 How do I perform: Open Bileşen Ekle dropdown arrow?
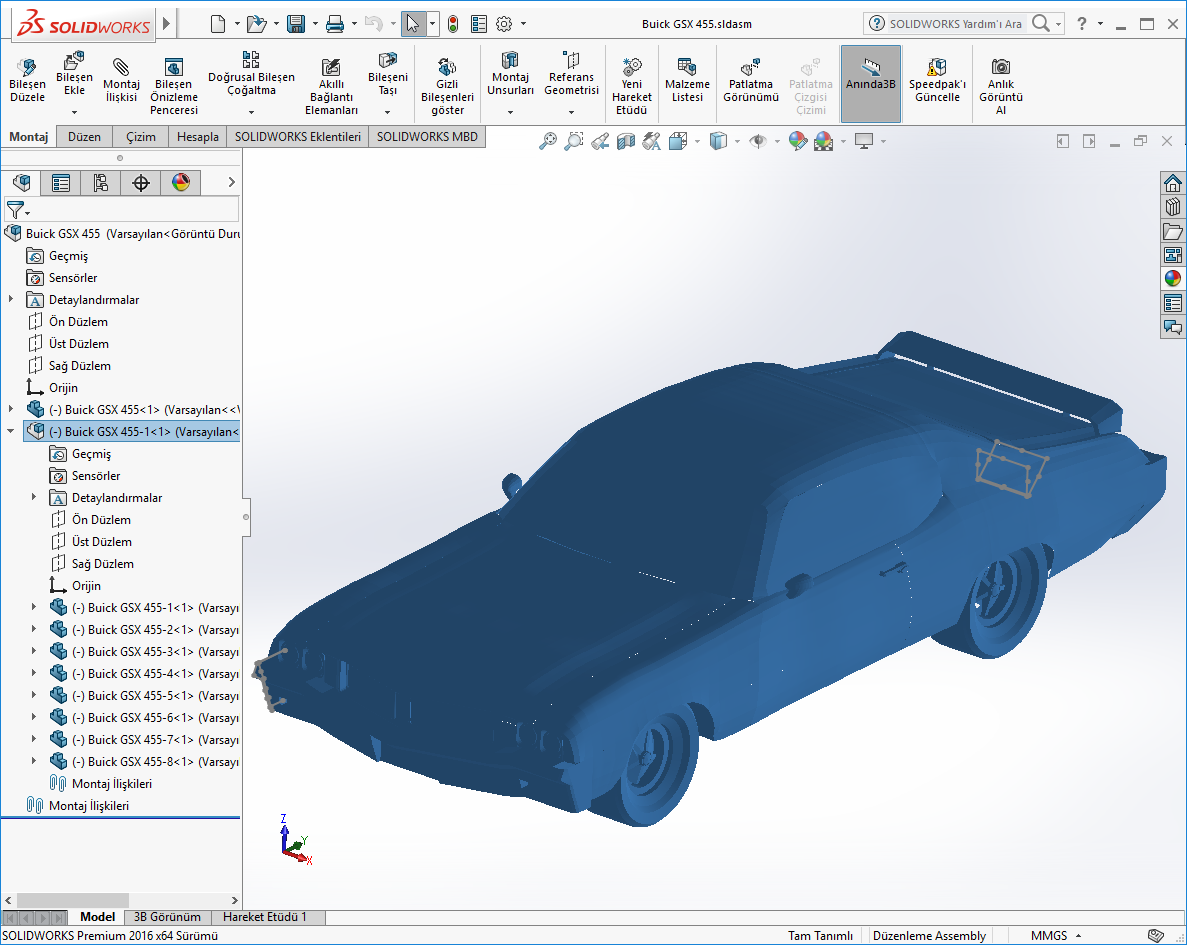click(74, 112)
